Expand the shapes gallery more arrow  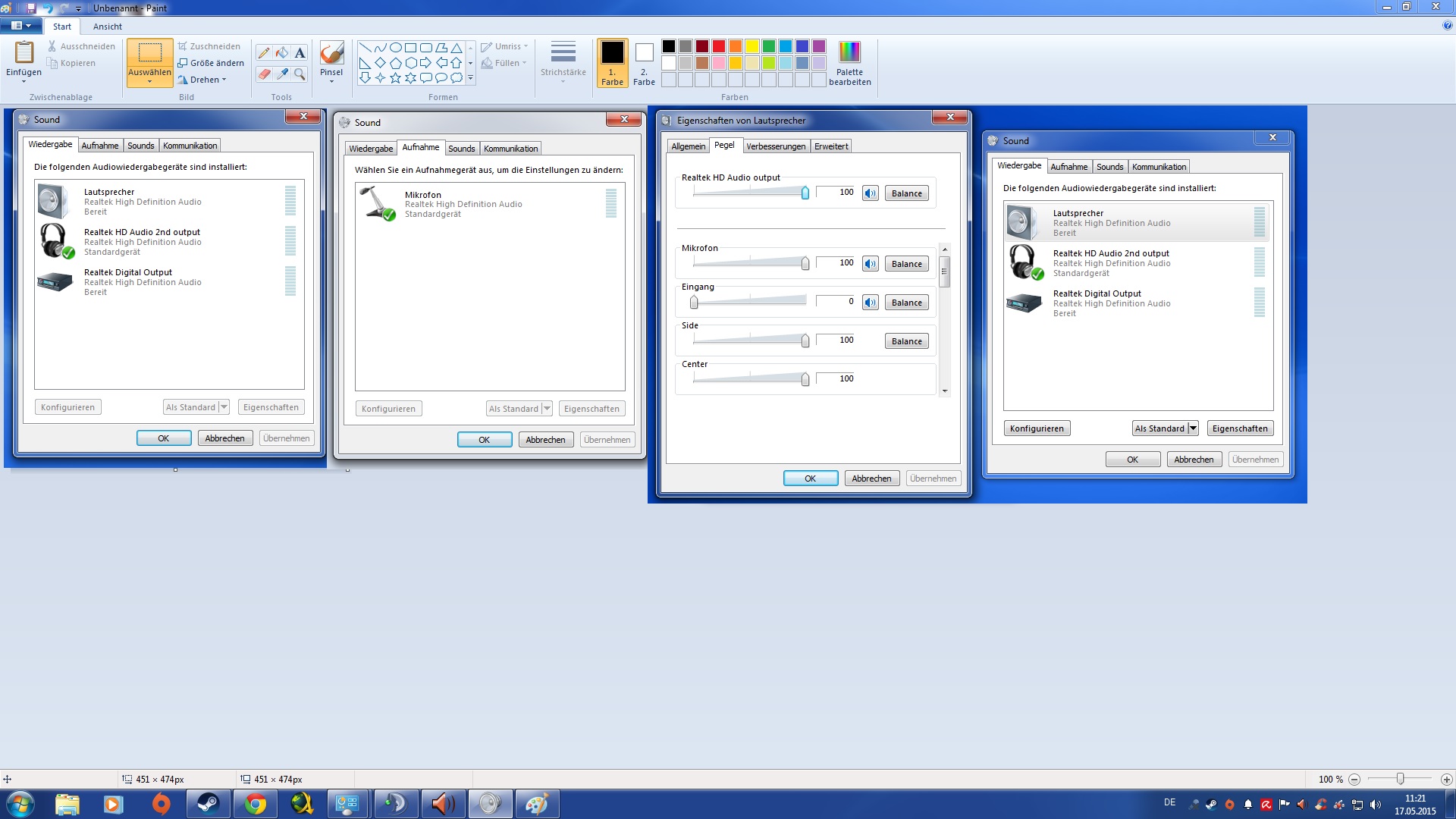470,78
